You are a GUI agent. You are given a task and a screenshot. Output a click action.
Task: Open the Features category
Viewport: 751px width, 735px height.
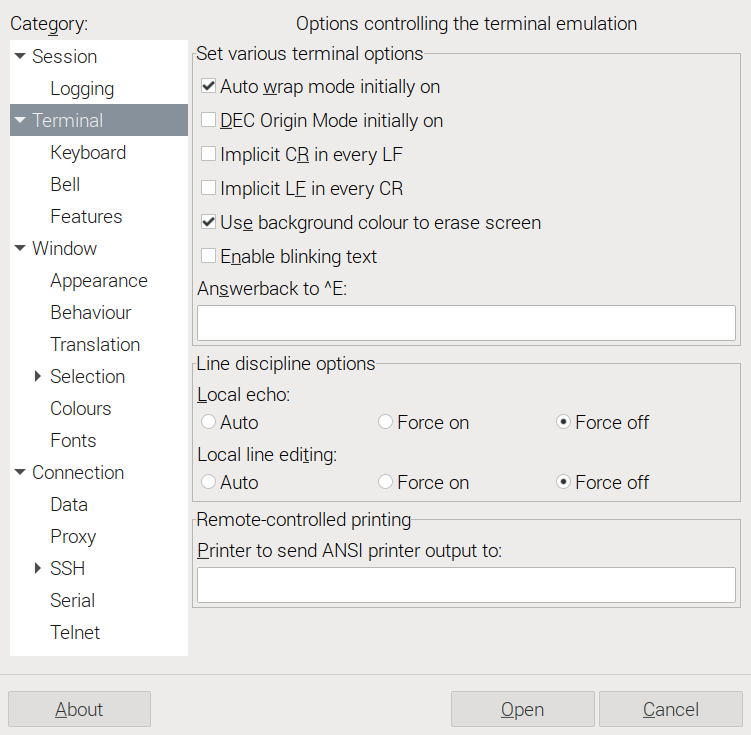(86, 216)
